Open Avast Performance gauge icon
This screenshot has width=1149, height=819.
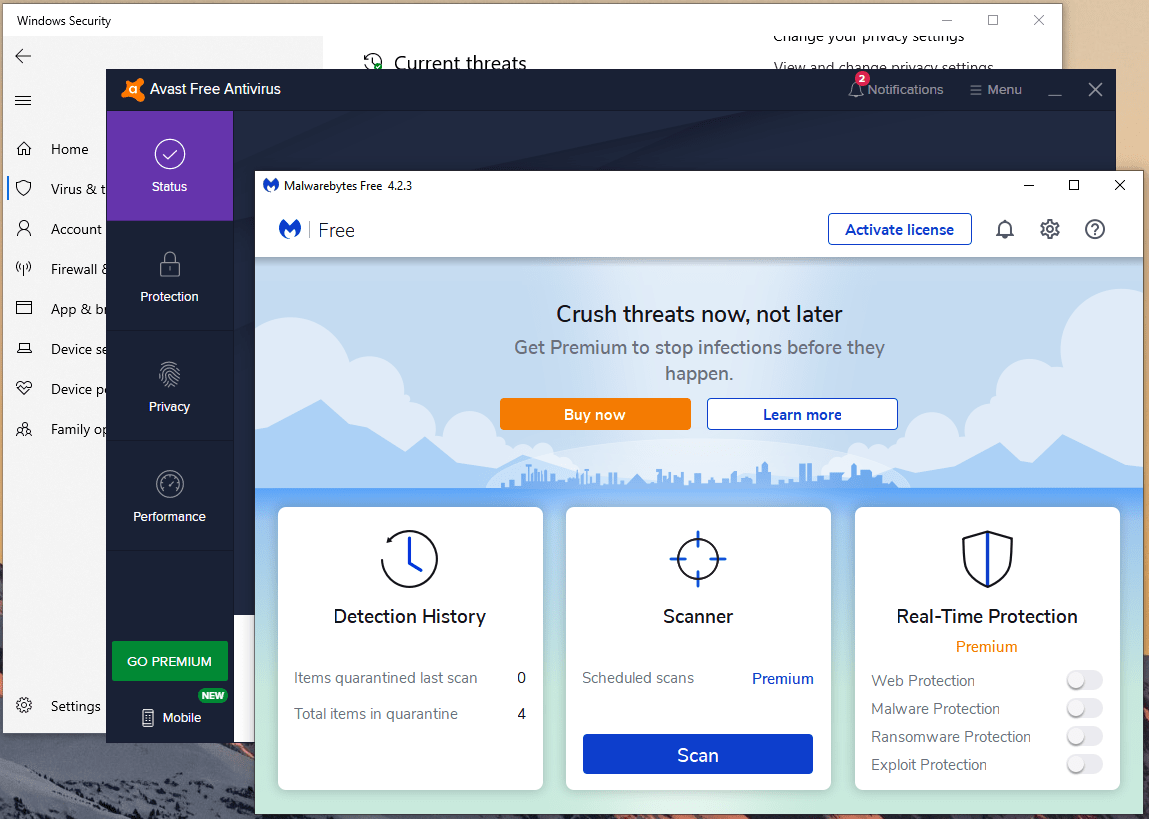(x=169, y=484)
